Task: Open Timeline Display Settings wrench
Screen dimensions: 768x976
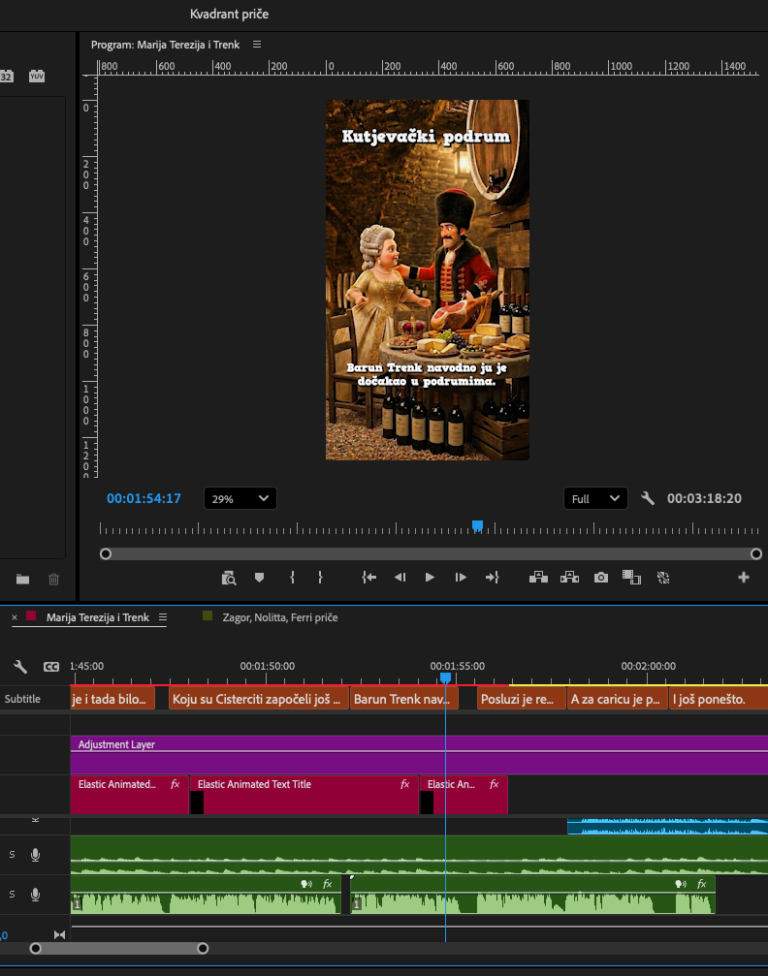Action: (20, 667)
